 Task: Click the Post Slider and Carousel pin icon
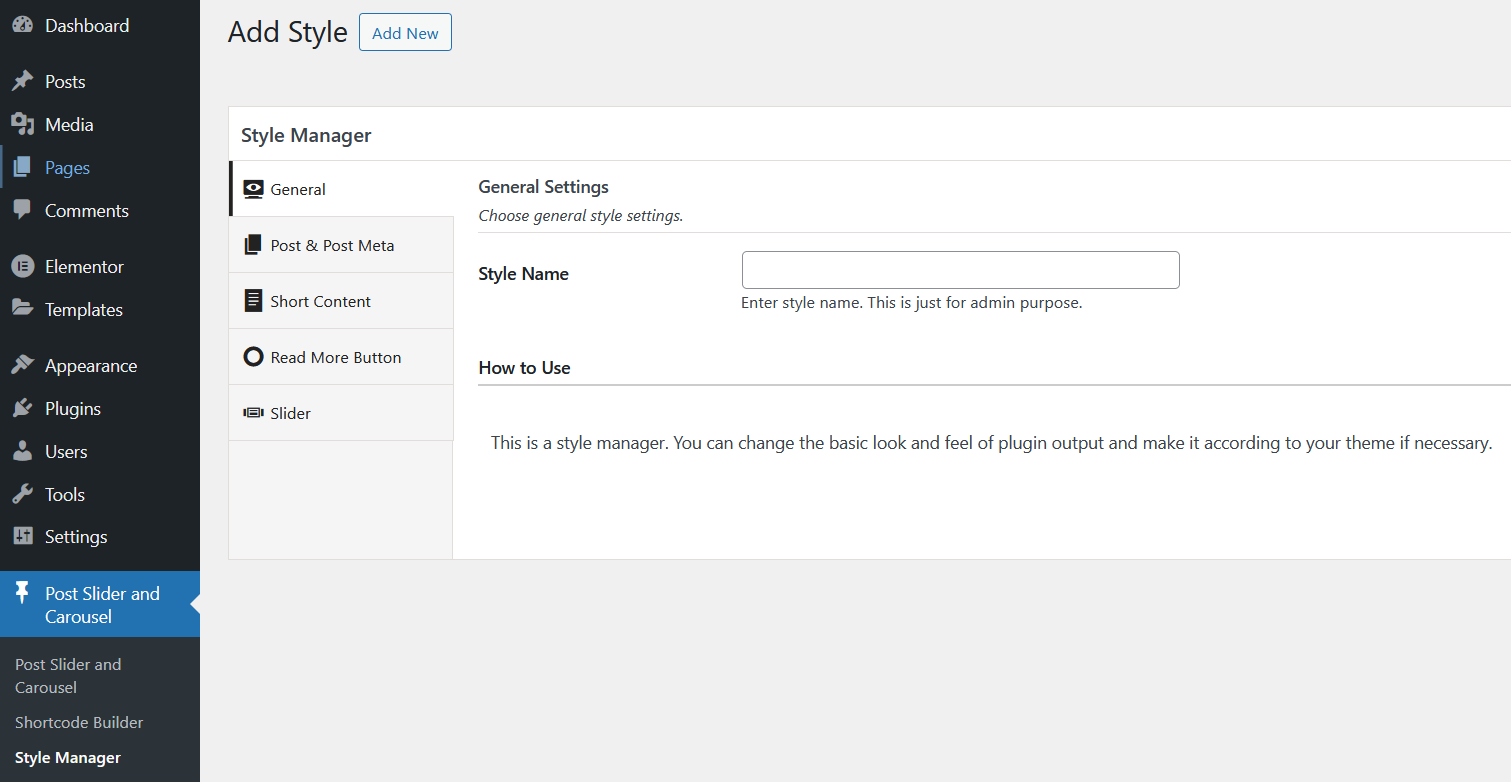22,594
